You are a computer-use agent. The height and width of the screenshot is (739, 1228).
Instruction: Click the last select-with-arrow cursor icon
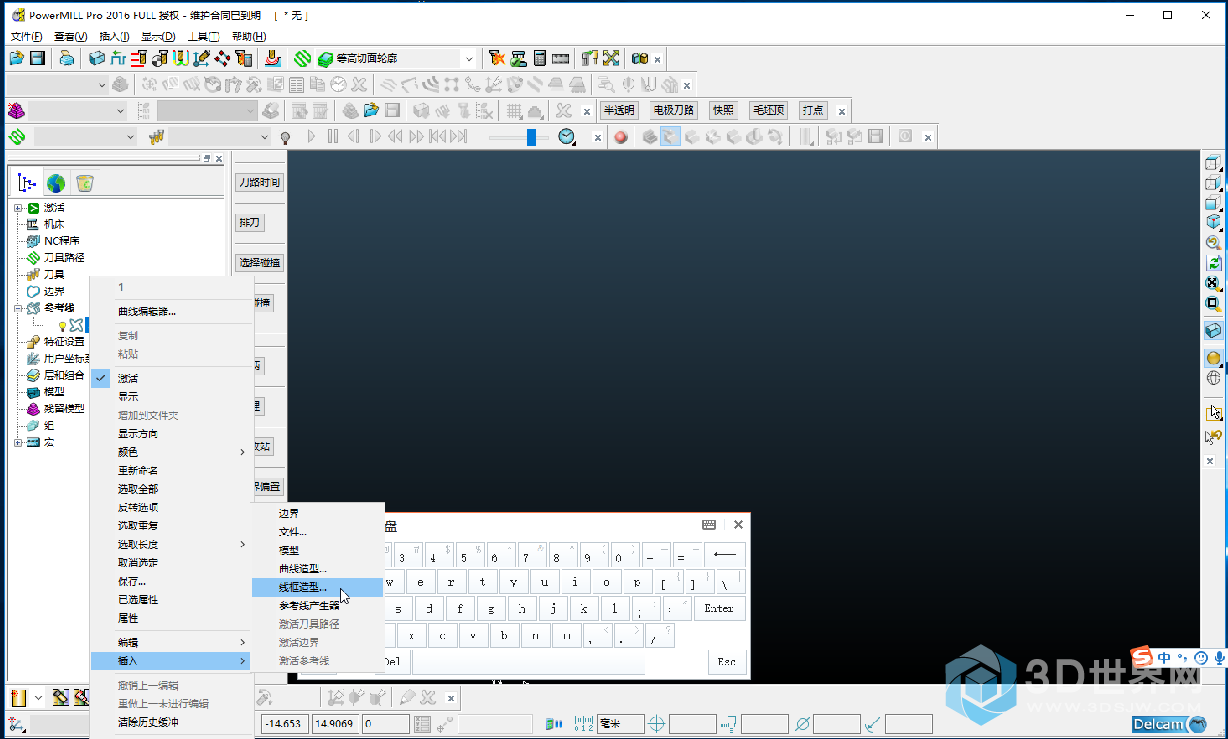click(x=1213, y=436)
